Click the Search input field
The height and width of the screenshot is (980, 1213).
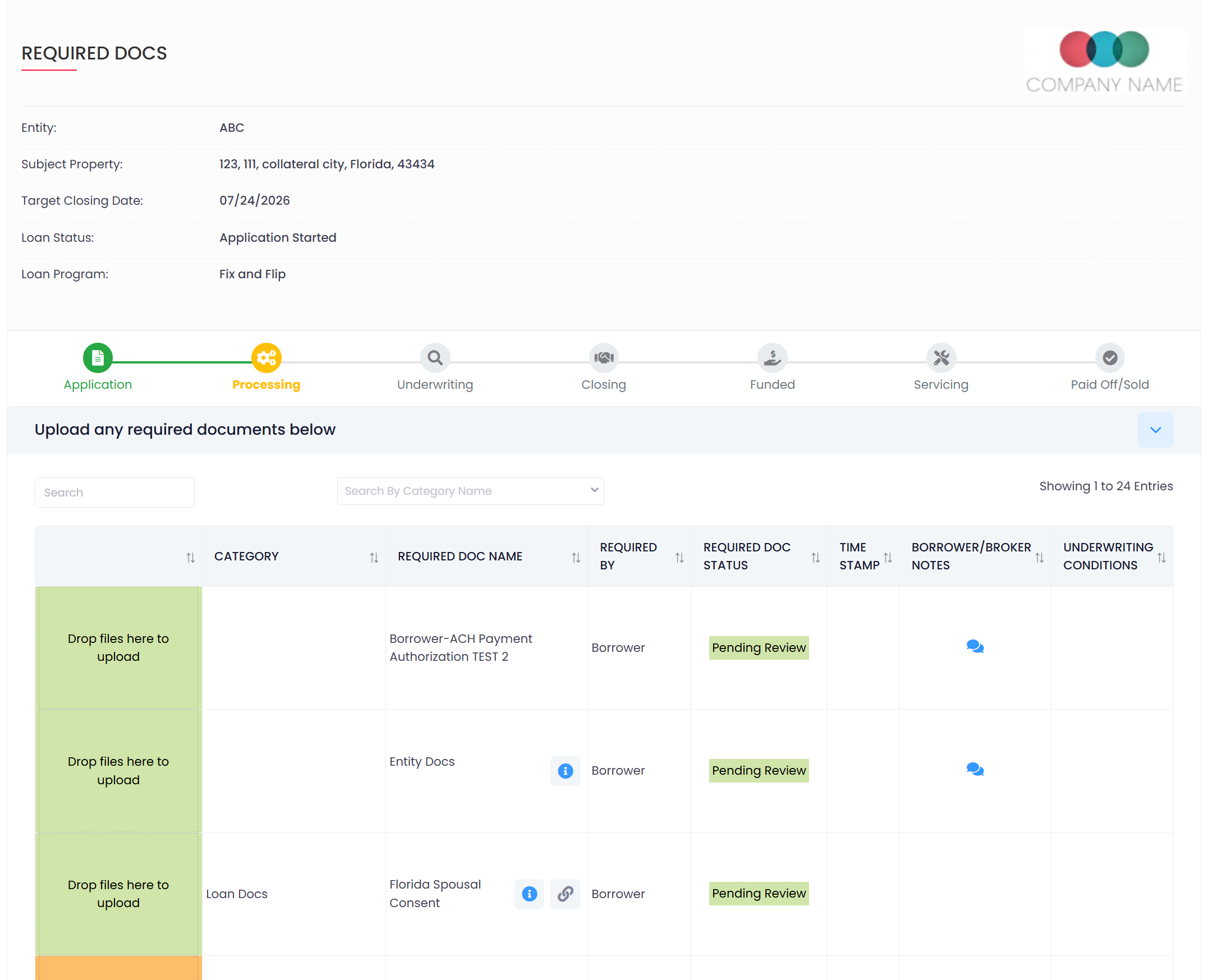[x=114, y=493]
